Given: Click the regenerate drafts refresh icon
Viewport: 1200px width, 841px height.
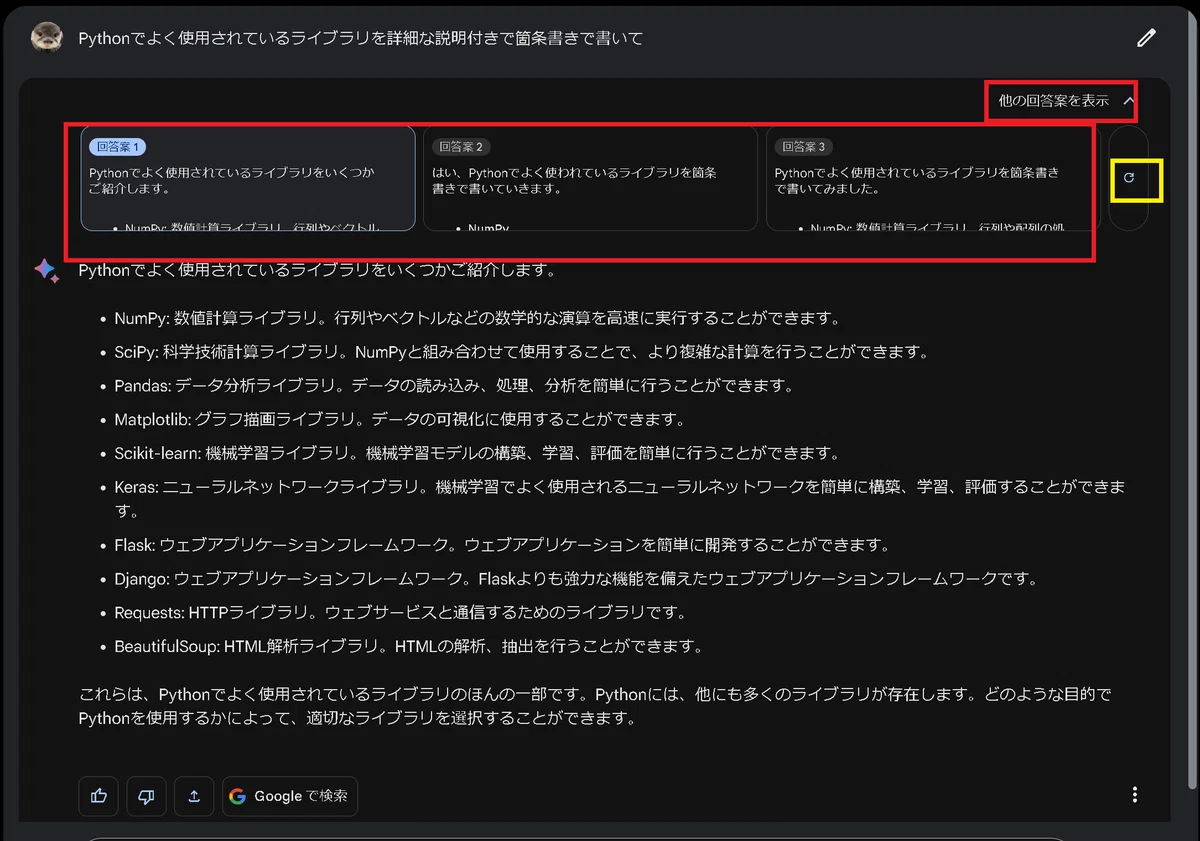Looking at the screenshot, I should [1129, 178].
